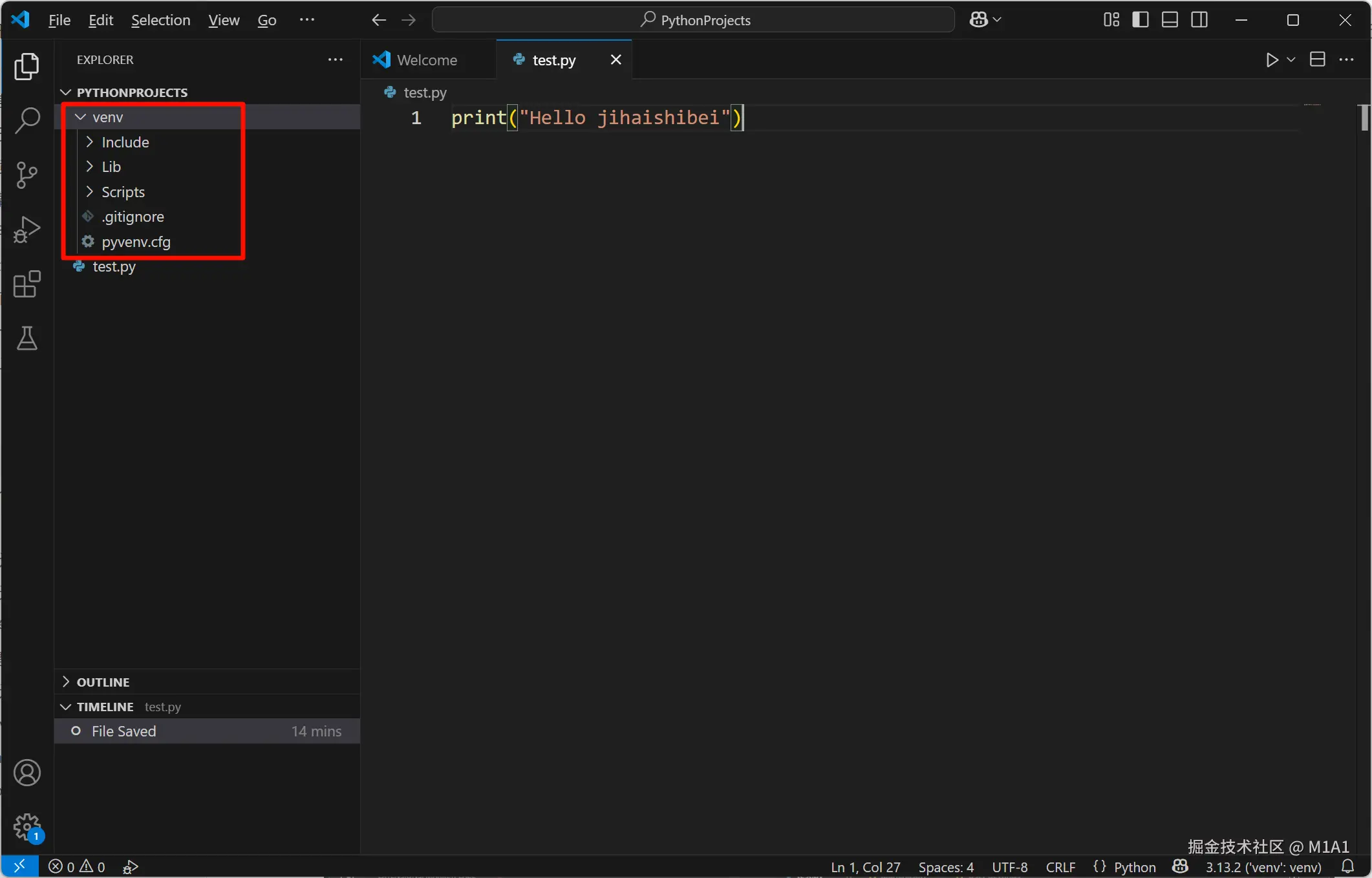Open the Source Control view

pos(27,175)
